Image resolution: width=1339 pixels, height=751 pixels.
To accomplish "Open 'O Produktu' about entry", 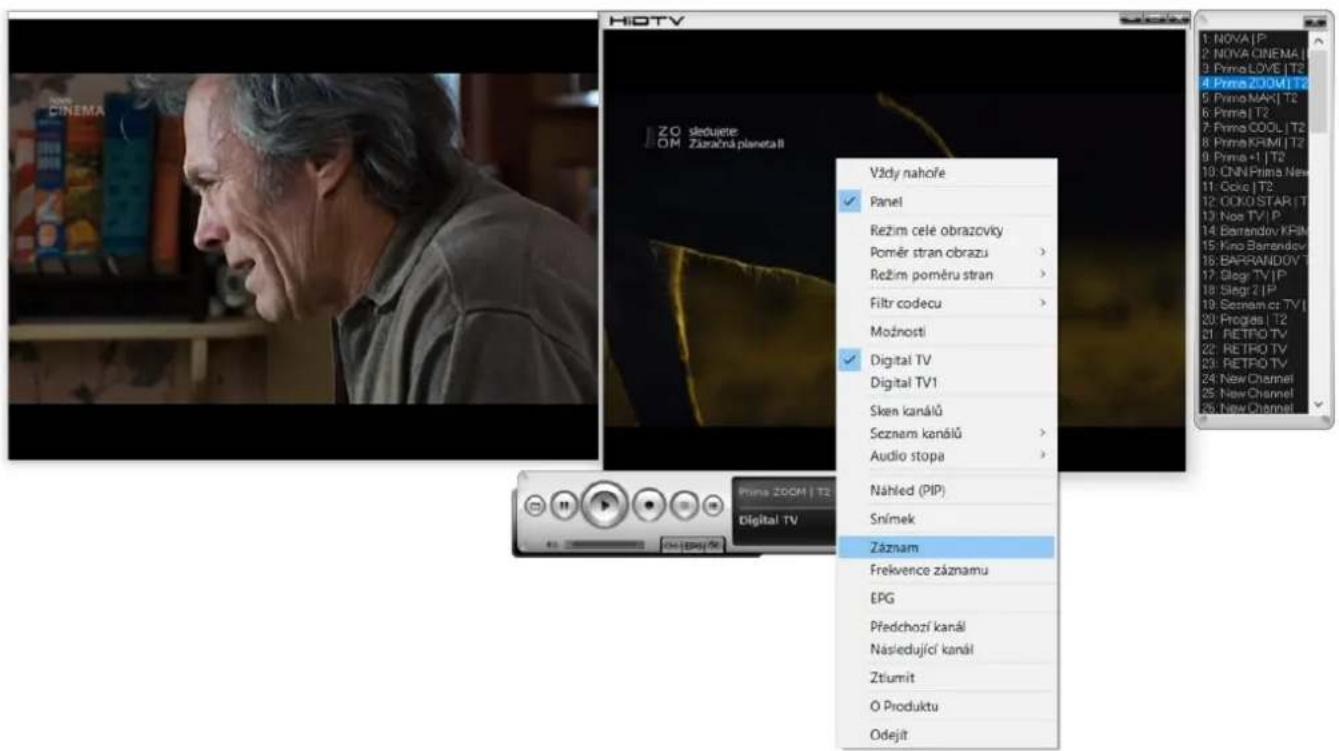I will 946,706.
